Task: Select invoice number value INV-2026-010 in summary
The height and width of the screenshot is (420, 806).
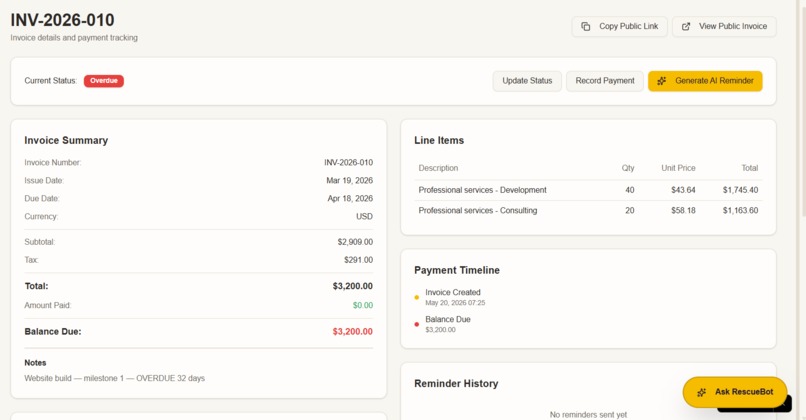Action: (348, 162)
